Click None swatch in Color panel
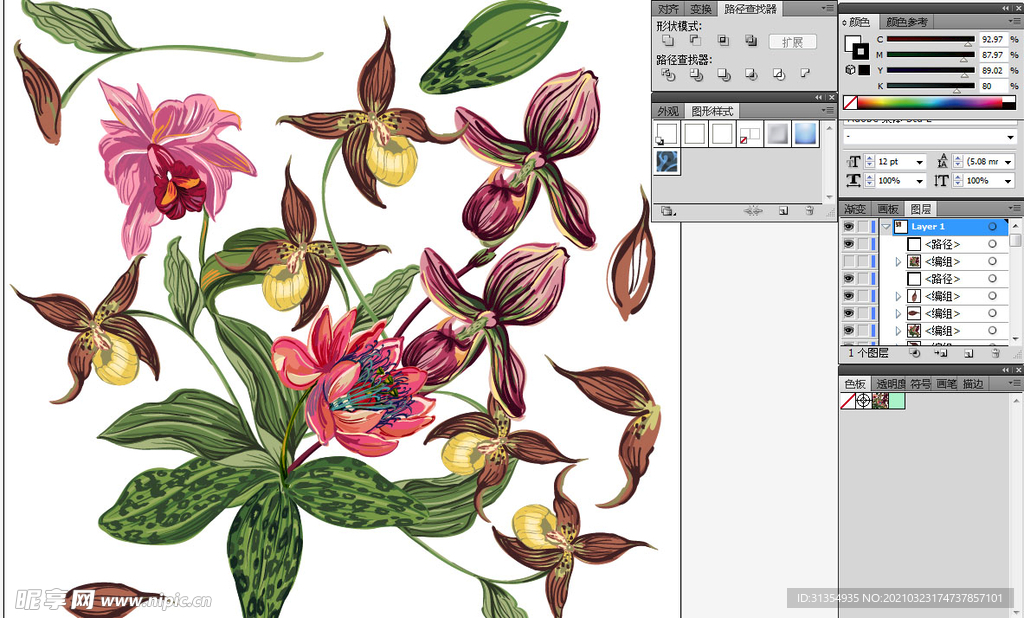 [850, 103]
